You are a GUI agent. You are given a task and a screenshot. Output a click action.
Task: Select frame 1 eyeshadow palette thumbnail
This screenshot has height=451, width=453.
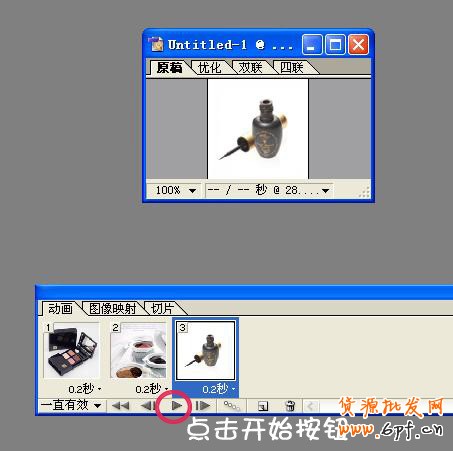point(72,350)
